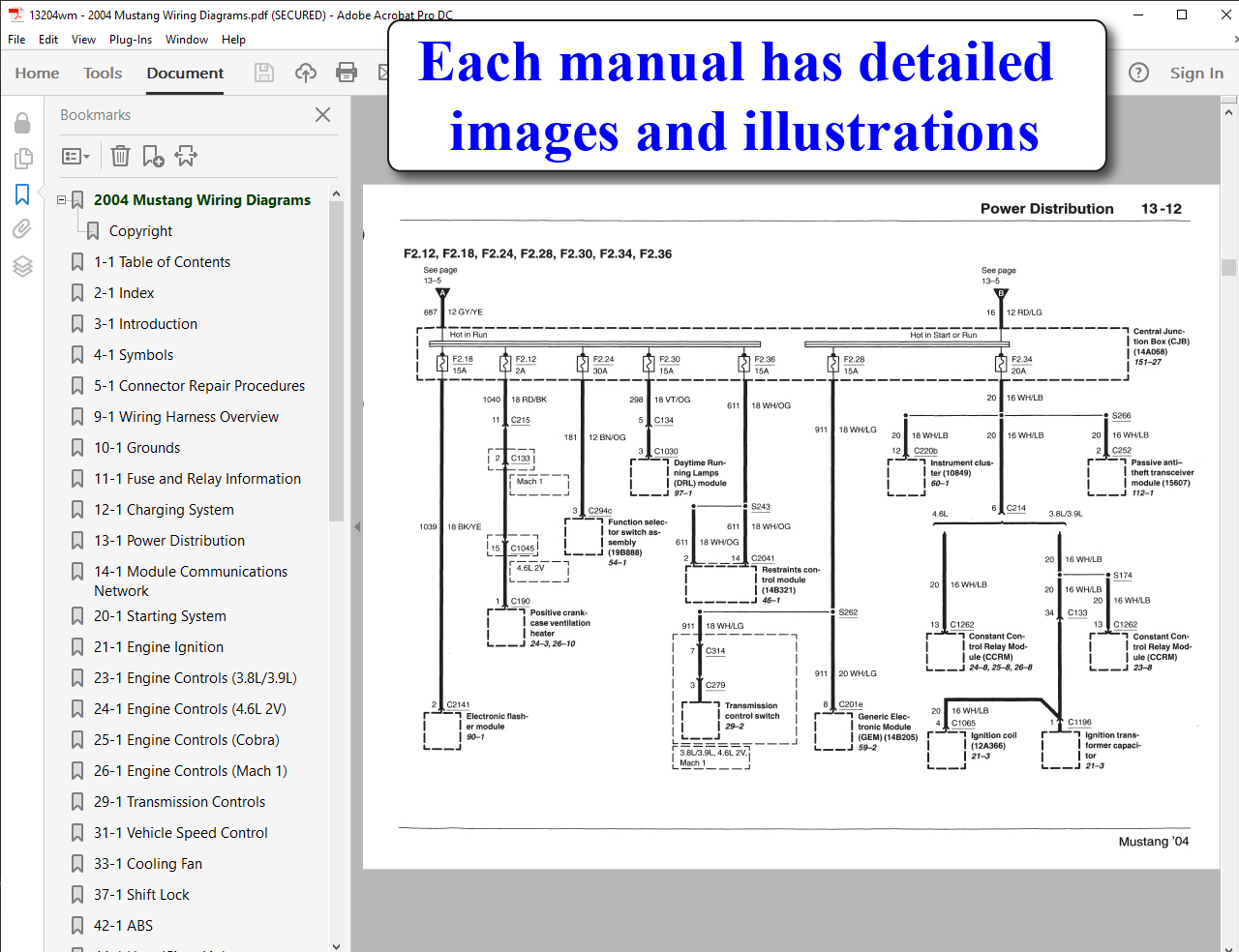The height and width of the screenshot is (952, 1239).
Task: Jump to 9-1 Wiring Harness Overview
Action: [x=186, y=417]
